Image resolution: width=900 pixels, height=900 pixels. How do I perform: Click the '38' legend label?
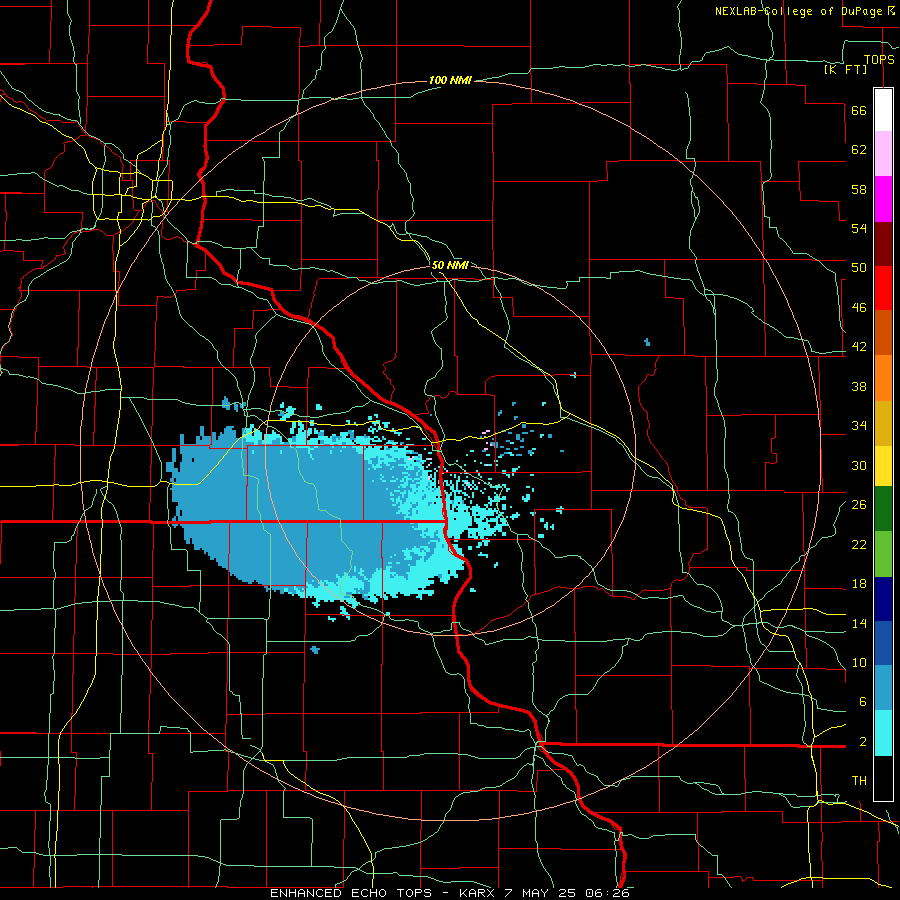point(859,386)
